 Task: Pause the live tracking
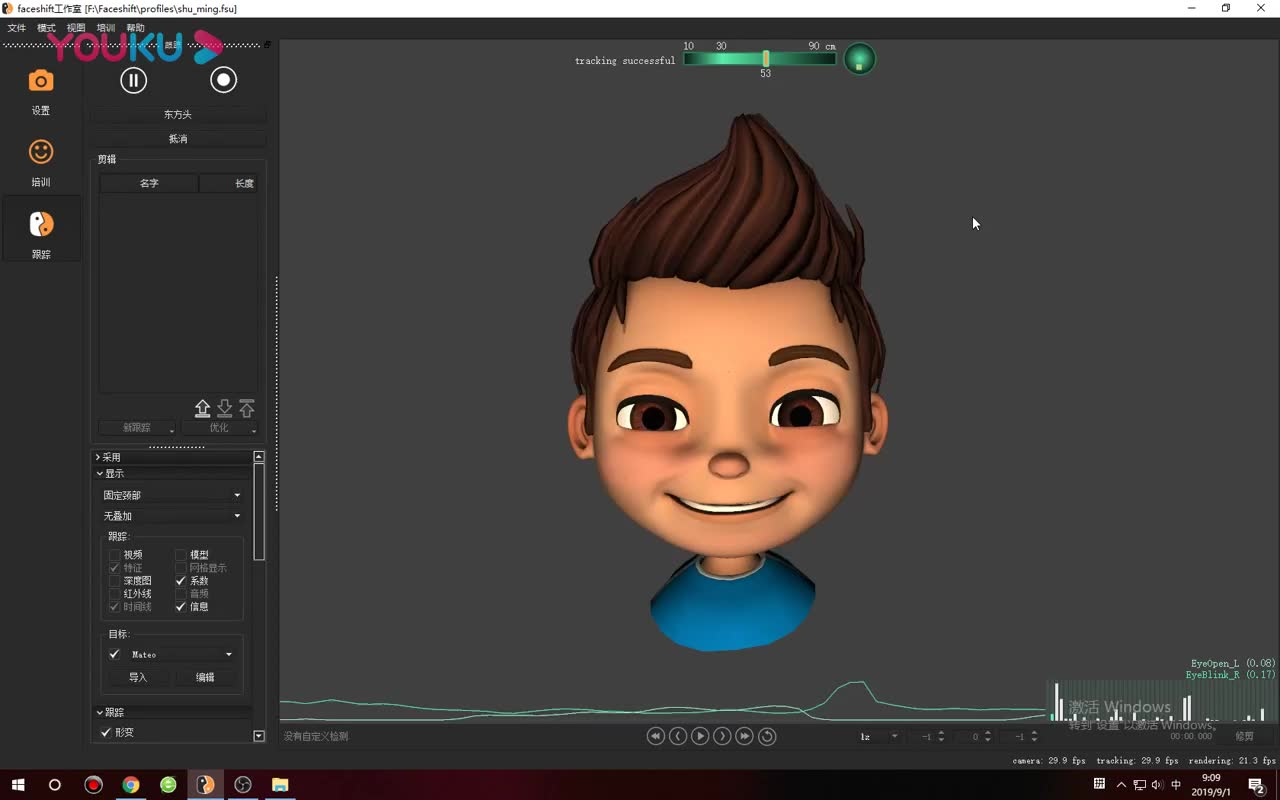(133, 80)
